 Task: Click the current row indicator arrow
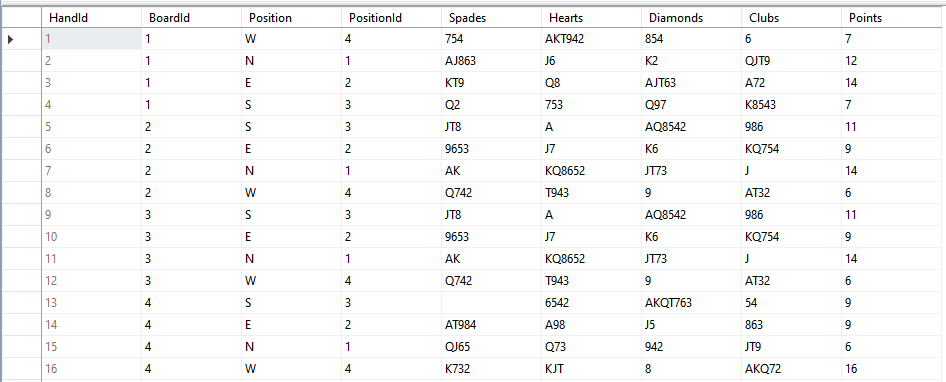(10, 39)
